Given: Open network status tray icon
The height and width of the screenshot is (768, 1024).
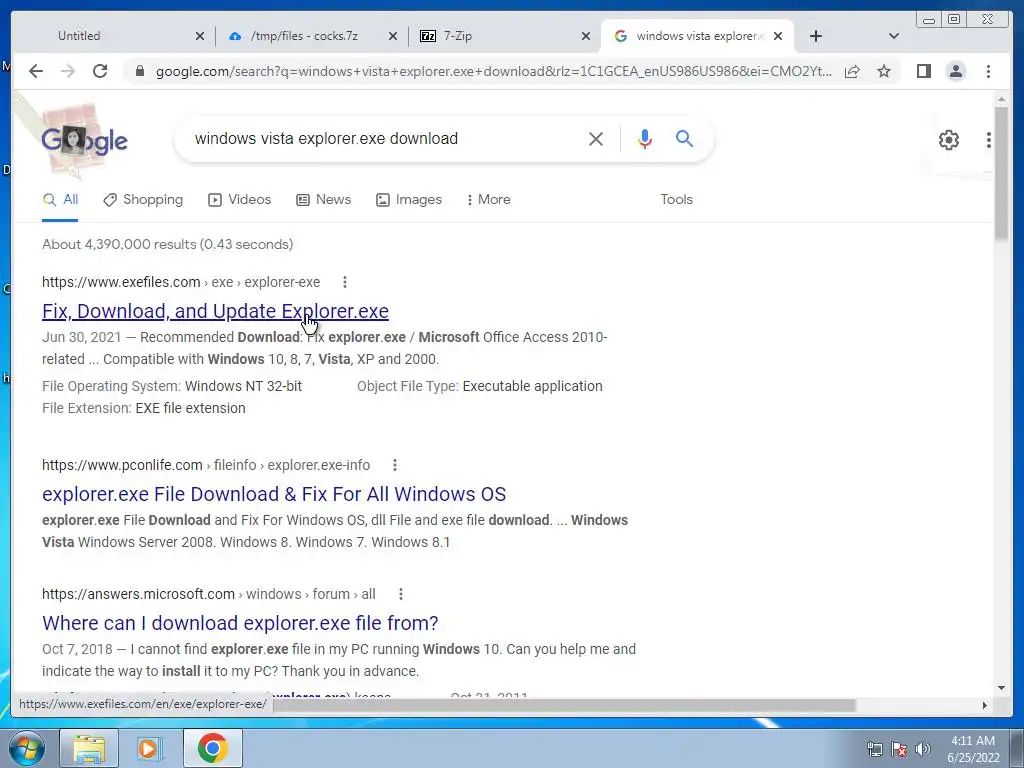Looking at the screenshot, I should point(874,748).
